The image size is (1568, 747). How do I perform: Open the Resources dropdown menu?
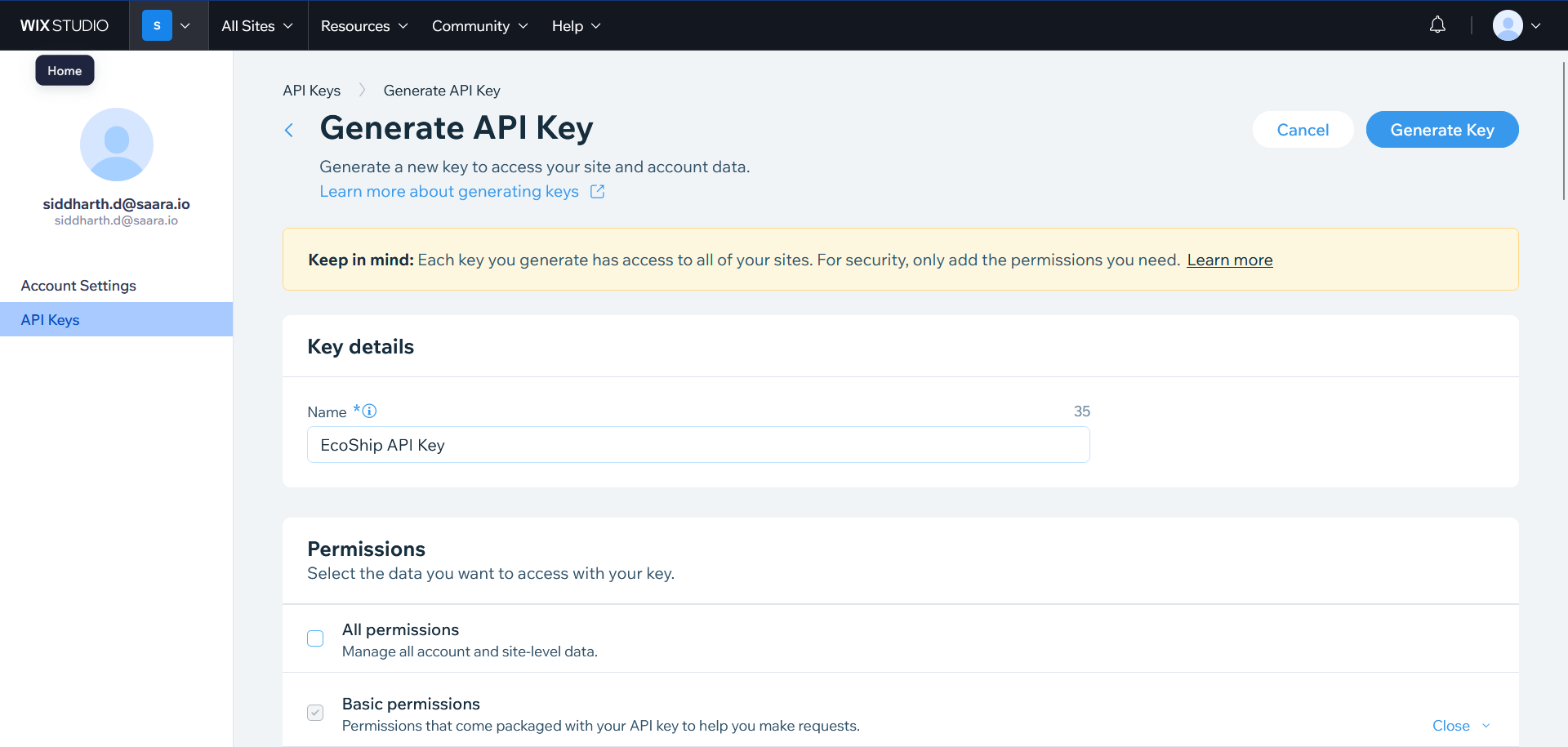364,26
